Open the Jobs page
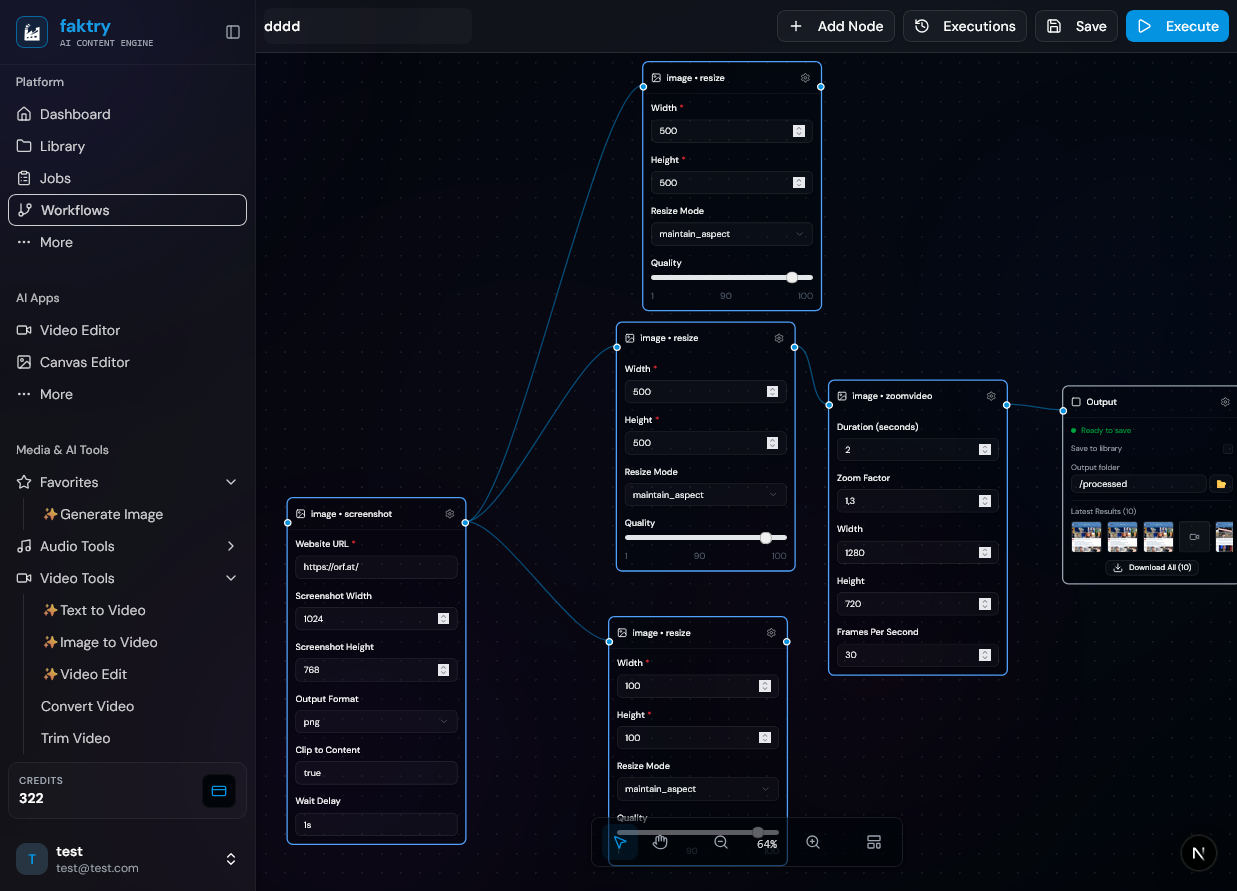 (x=127, y=178)
